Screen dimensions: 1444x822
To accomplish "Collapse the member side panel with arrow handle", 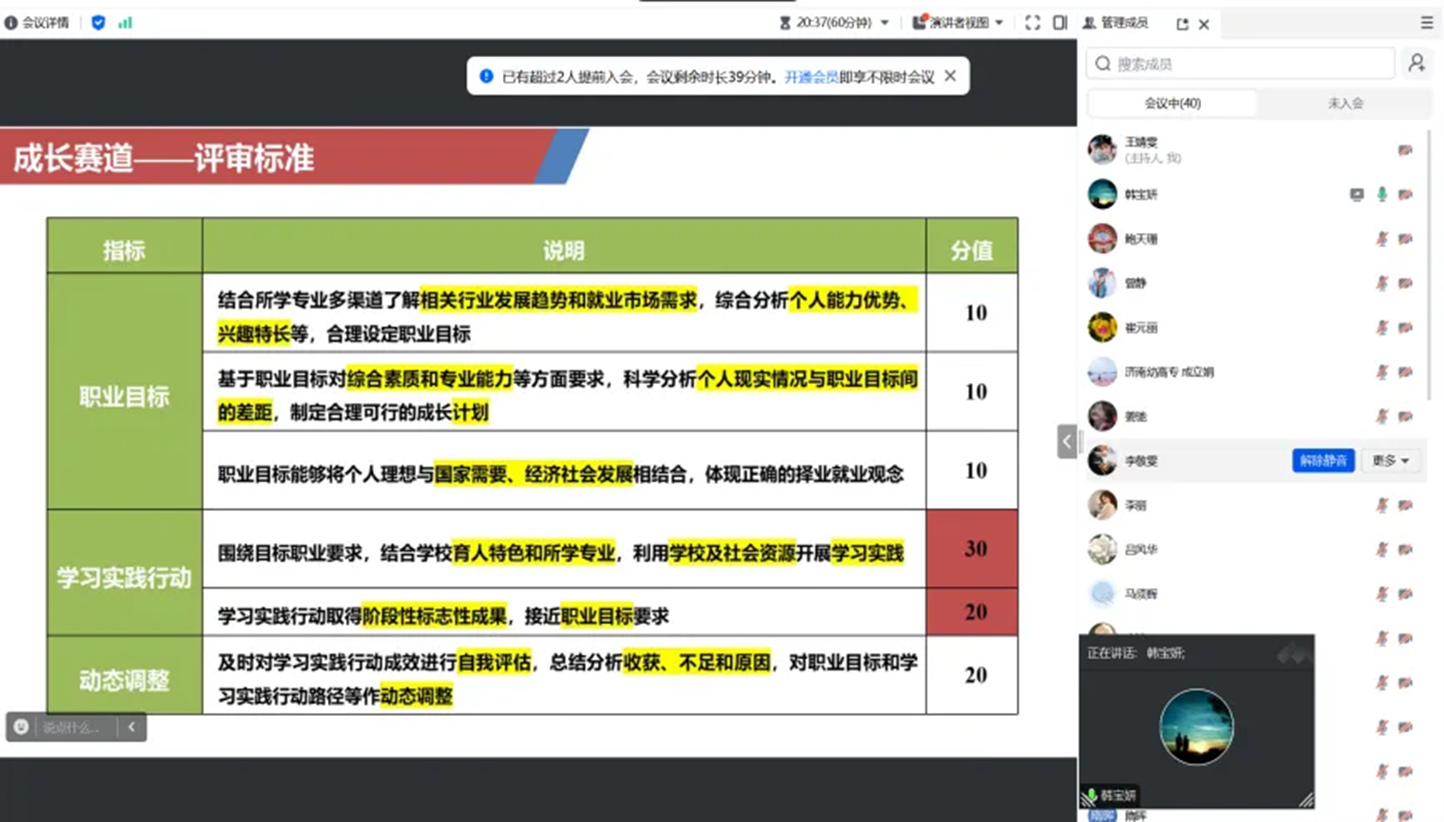I will 1067,441.
